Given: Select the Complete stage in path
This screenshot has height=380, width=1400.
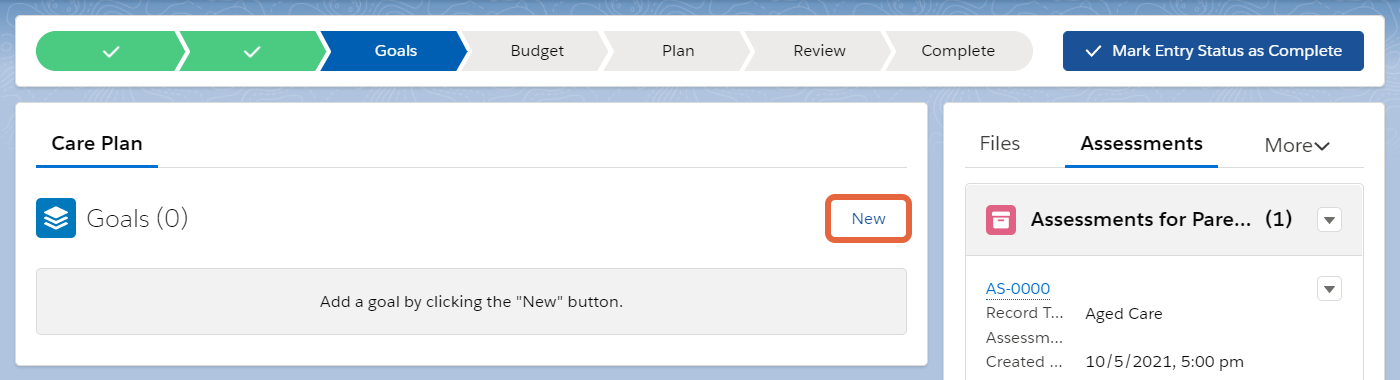Looking at the screenshot, I should (958, 51).
